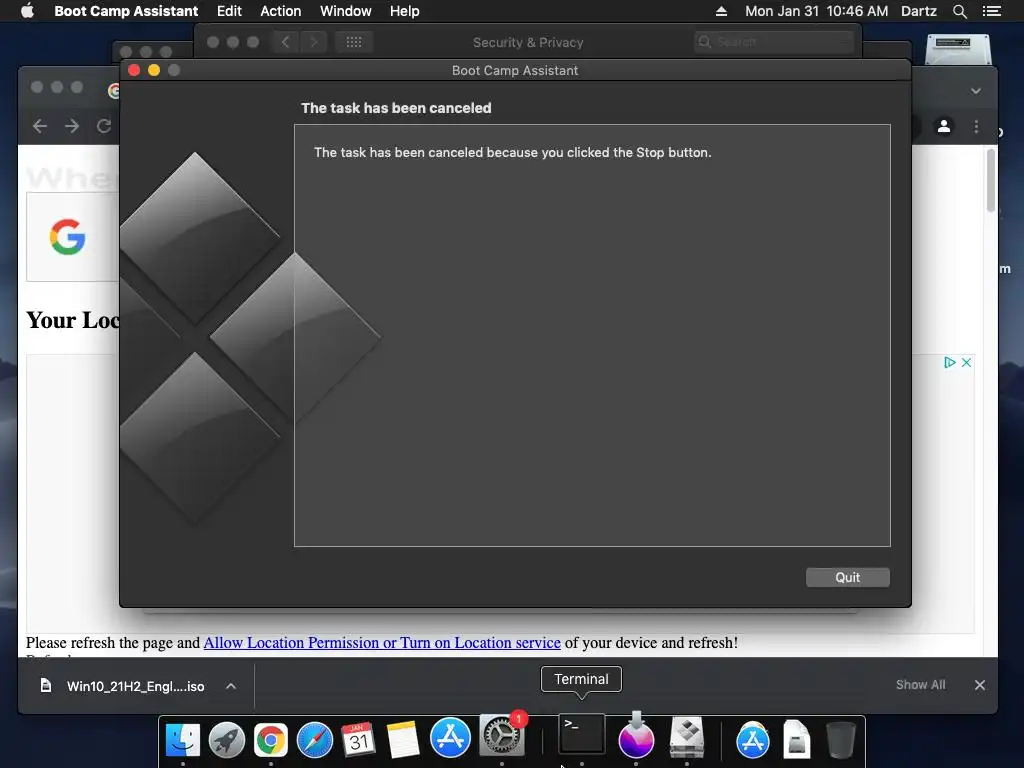Open the Boot Camp Assistant app menu

click(126, 11)
